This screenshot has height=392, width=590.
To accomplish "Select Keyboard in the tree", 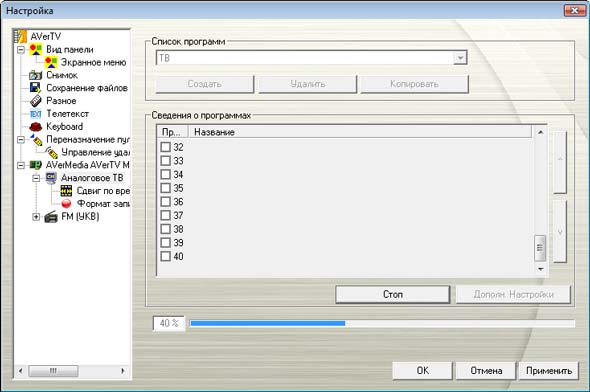I will 64,126.
